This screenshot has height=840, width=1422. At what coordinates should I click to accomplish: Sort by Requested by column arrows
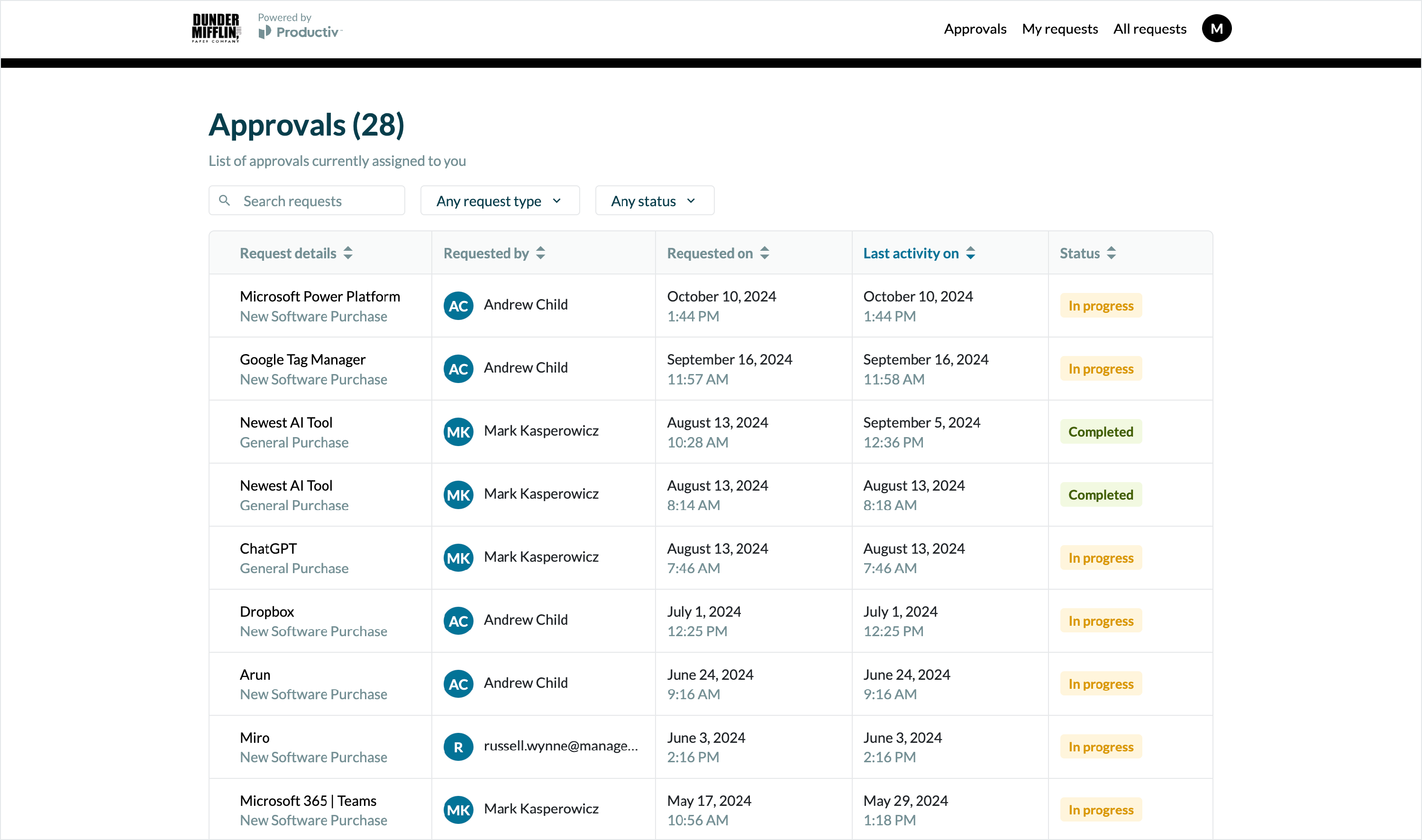click(540, 253)
